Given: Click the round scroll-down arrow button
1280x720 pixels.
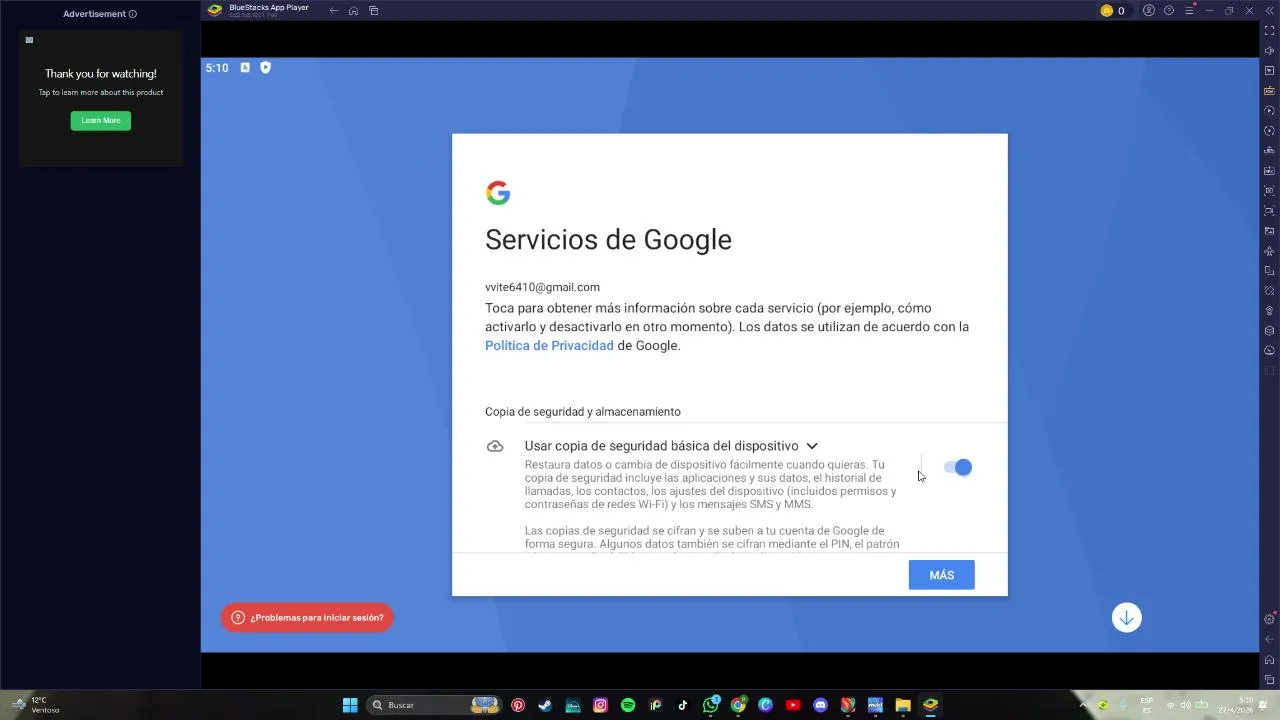Looking at the screenshot, I should pos(1126,618).
